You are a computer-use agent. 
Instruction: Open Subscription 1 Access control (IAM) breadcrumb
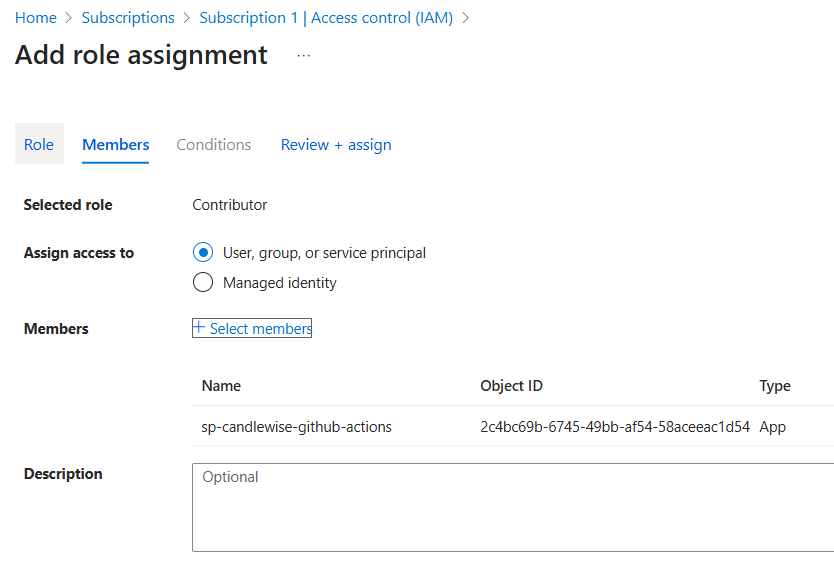tap(326, 18)
